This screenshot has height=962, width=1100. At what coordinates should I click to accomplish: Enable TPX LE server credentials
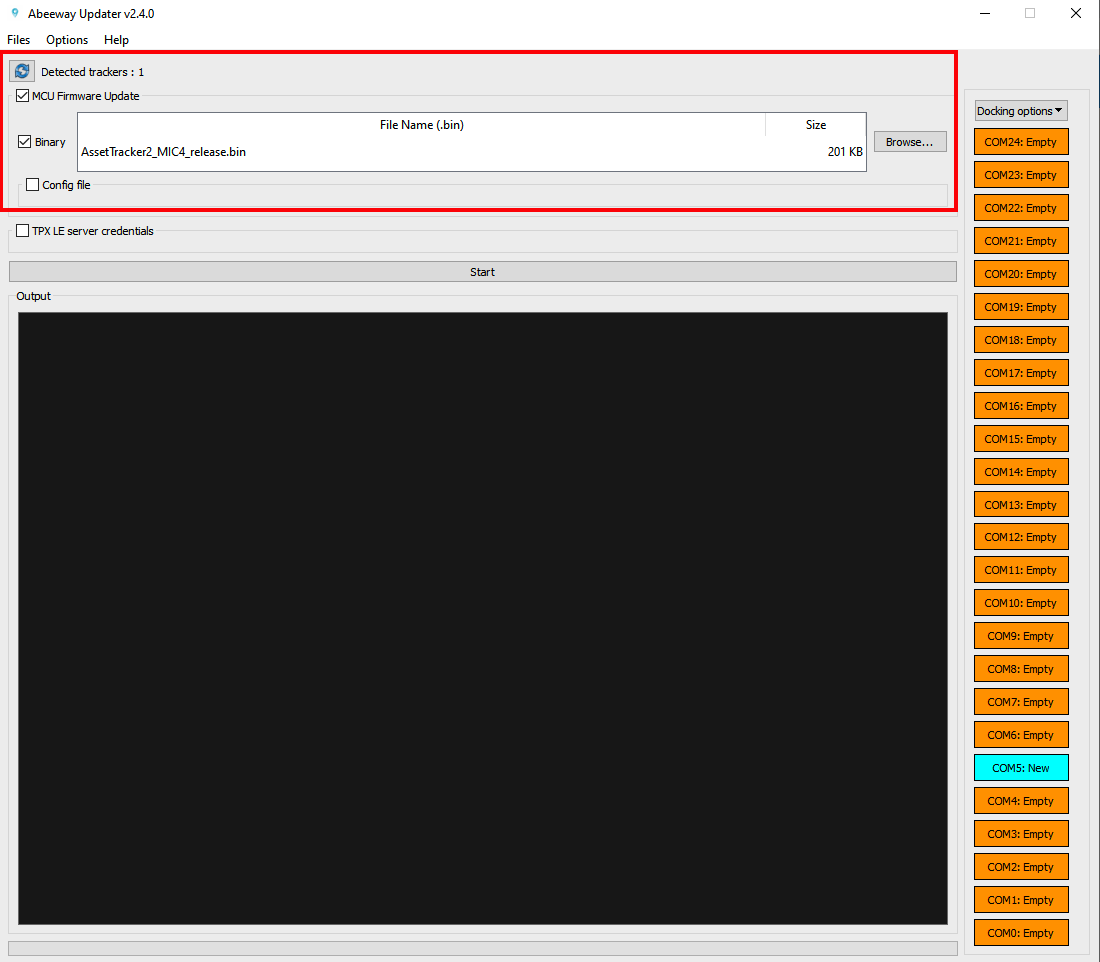click(22, 231)
